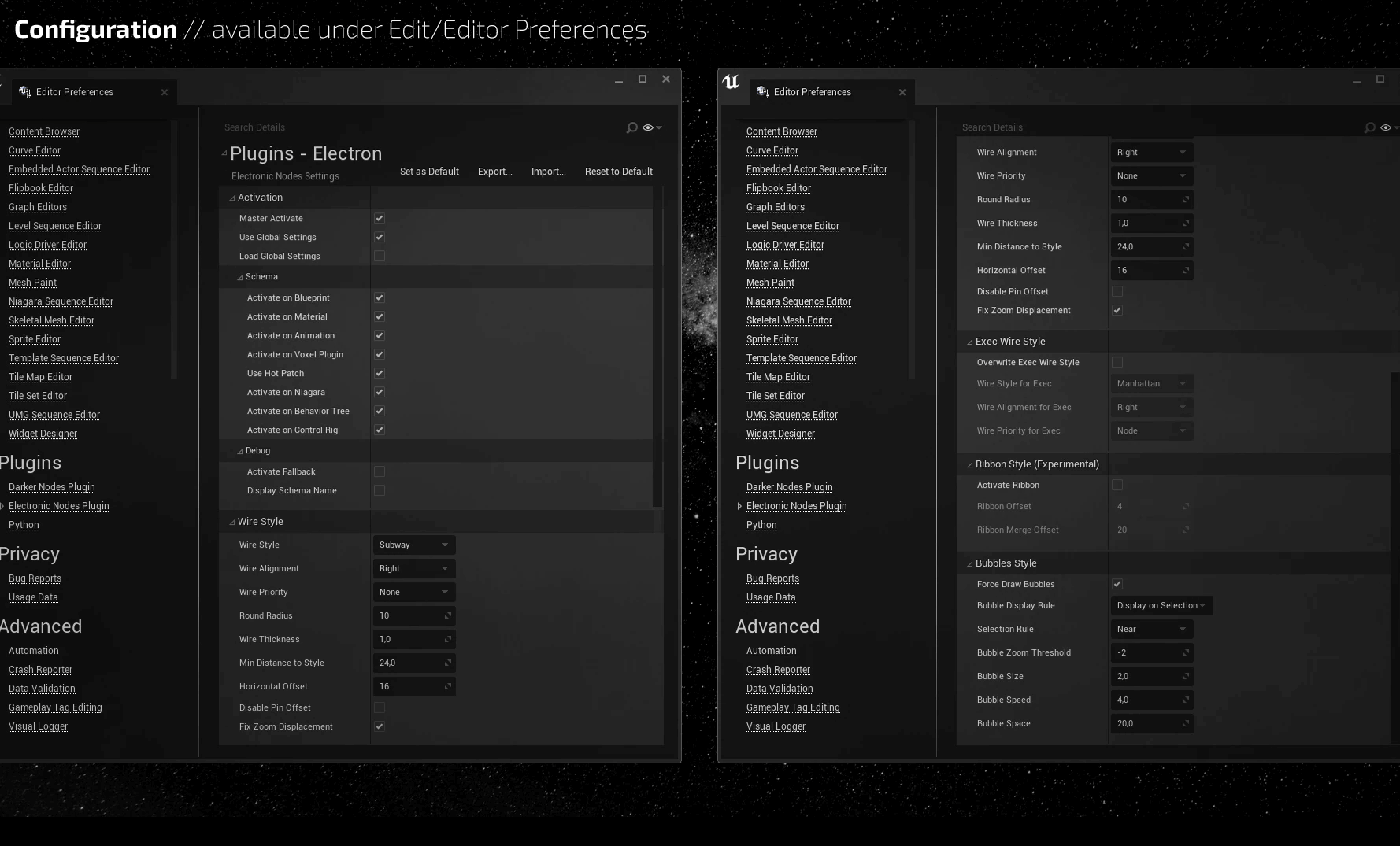Click the Round Radius spinner arrow in left window

[448, 615]
